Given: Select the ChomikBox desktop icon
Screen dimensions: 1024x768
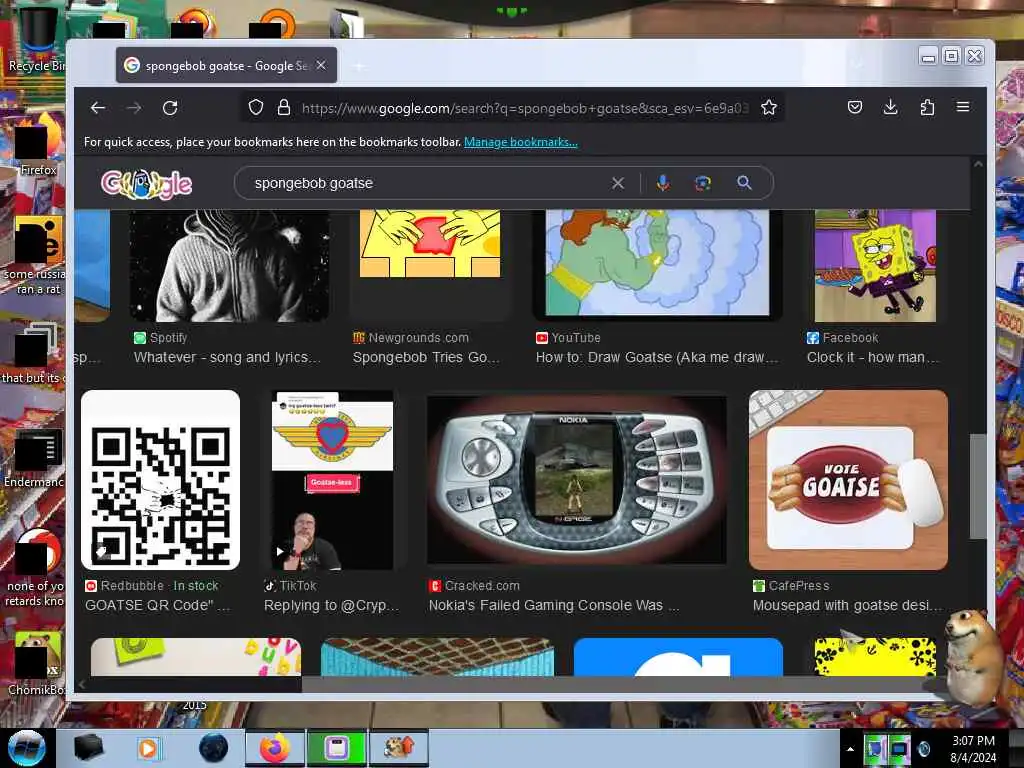Looking at the screenshot, I should pos(37,664).
